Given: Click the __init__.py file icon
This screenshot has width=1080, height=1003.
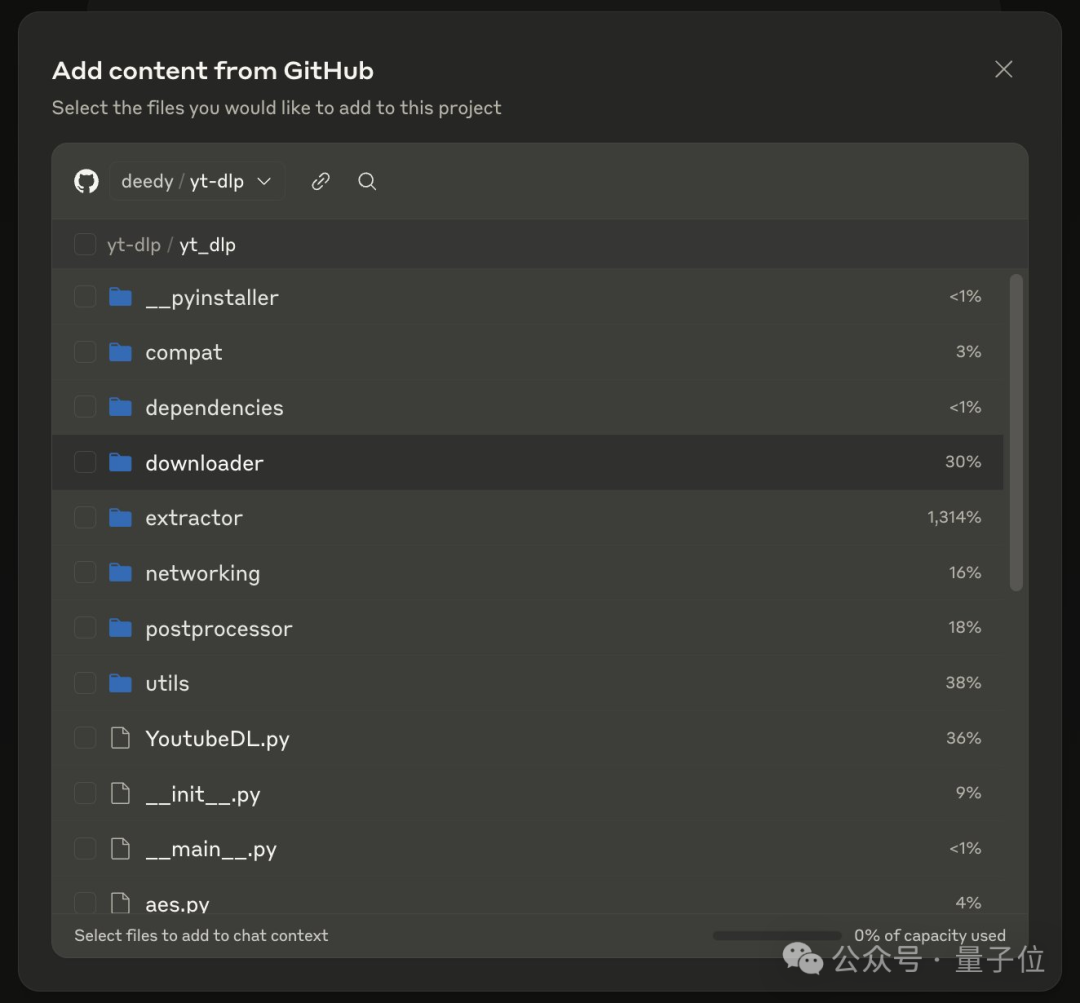Looking at the screenshot, I should [x=120, y=794].
